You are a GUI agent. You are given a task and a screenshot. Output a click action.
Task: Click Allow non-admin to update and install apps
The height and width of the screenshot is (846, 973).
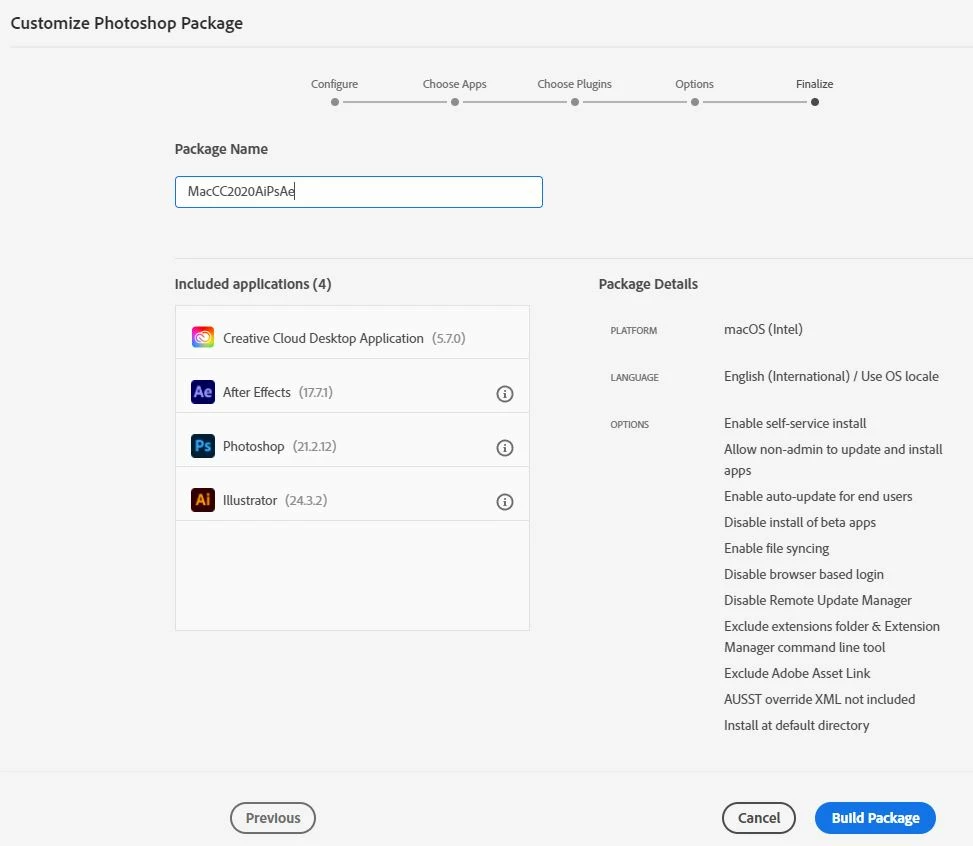(x=833, y=460)
